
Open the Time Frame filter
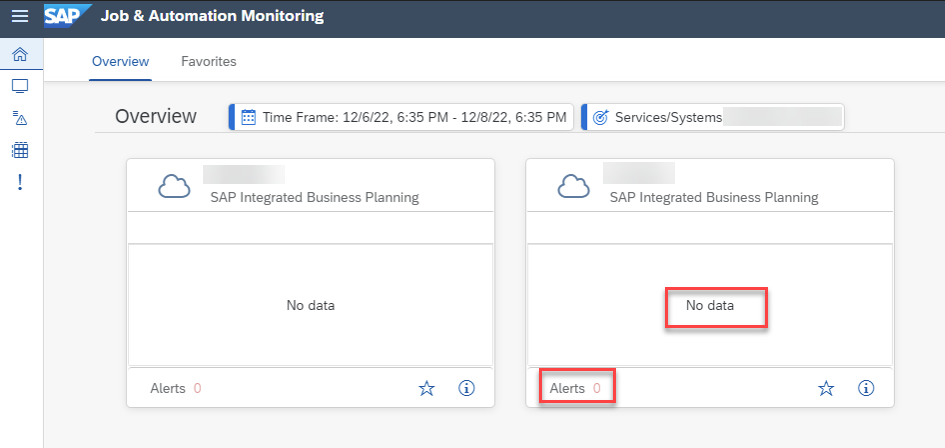[401, 117]
